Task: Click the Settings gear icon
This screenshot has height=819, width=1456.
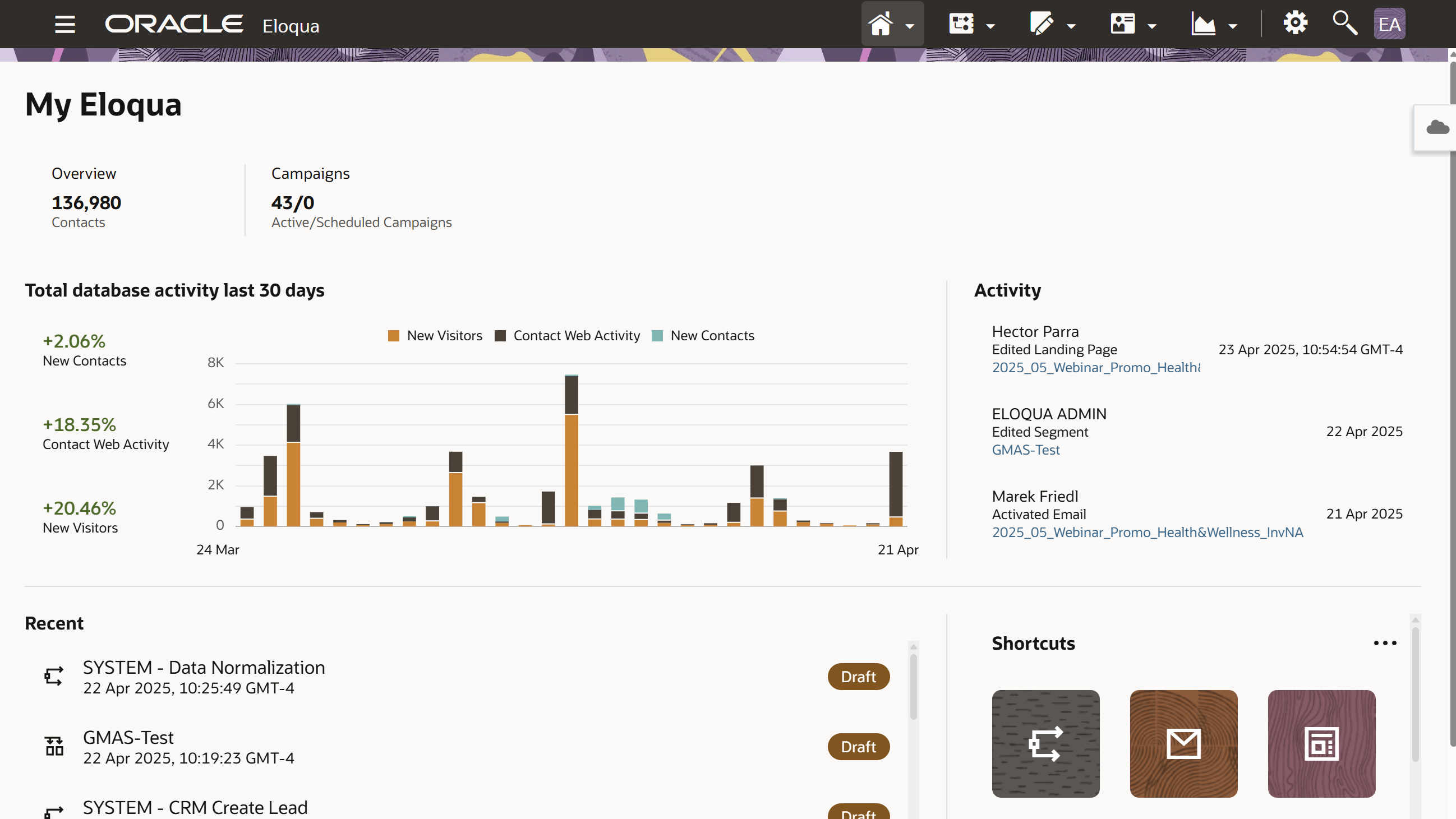Action: click(x=1295, y=24)
